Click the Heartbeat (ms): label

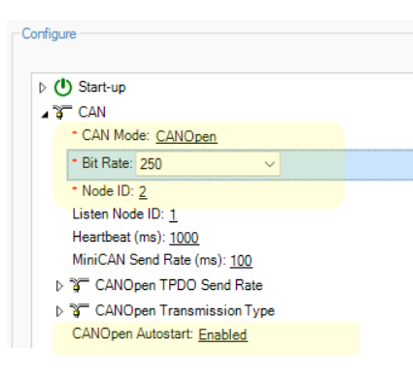pos(119,237)
